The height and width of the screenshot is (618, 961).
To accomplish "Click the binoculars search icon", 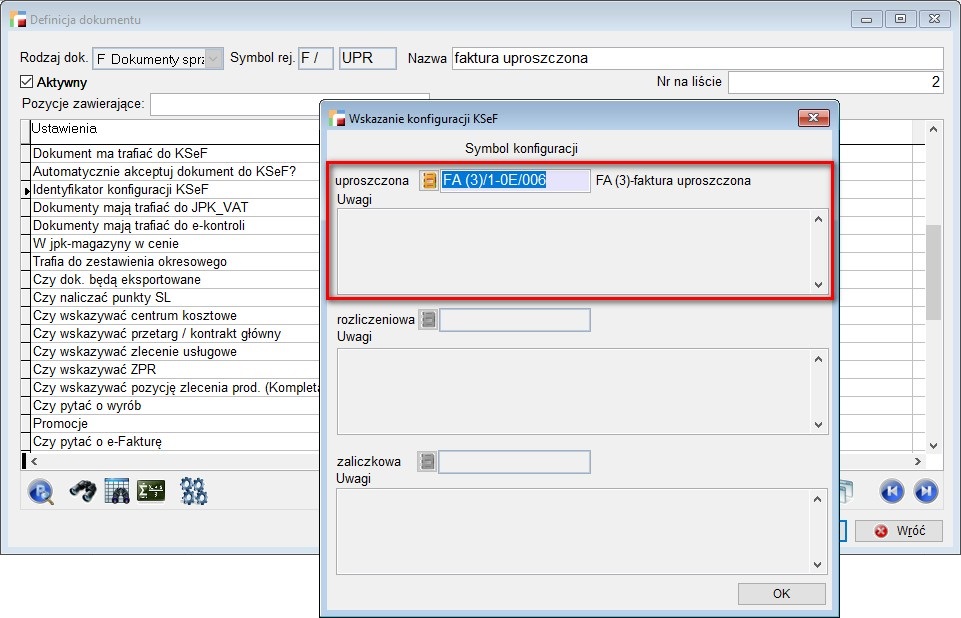I will 82,491.
